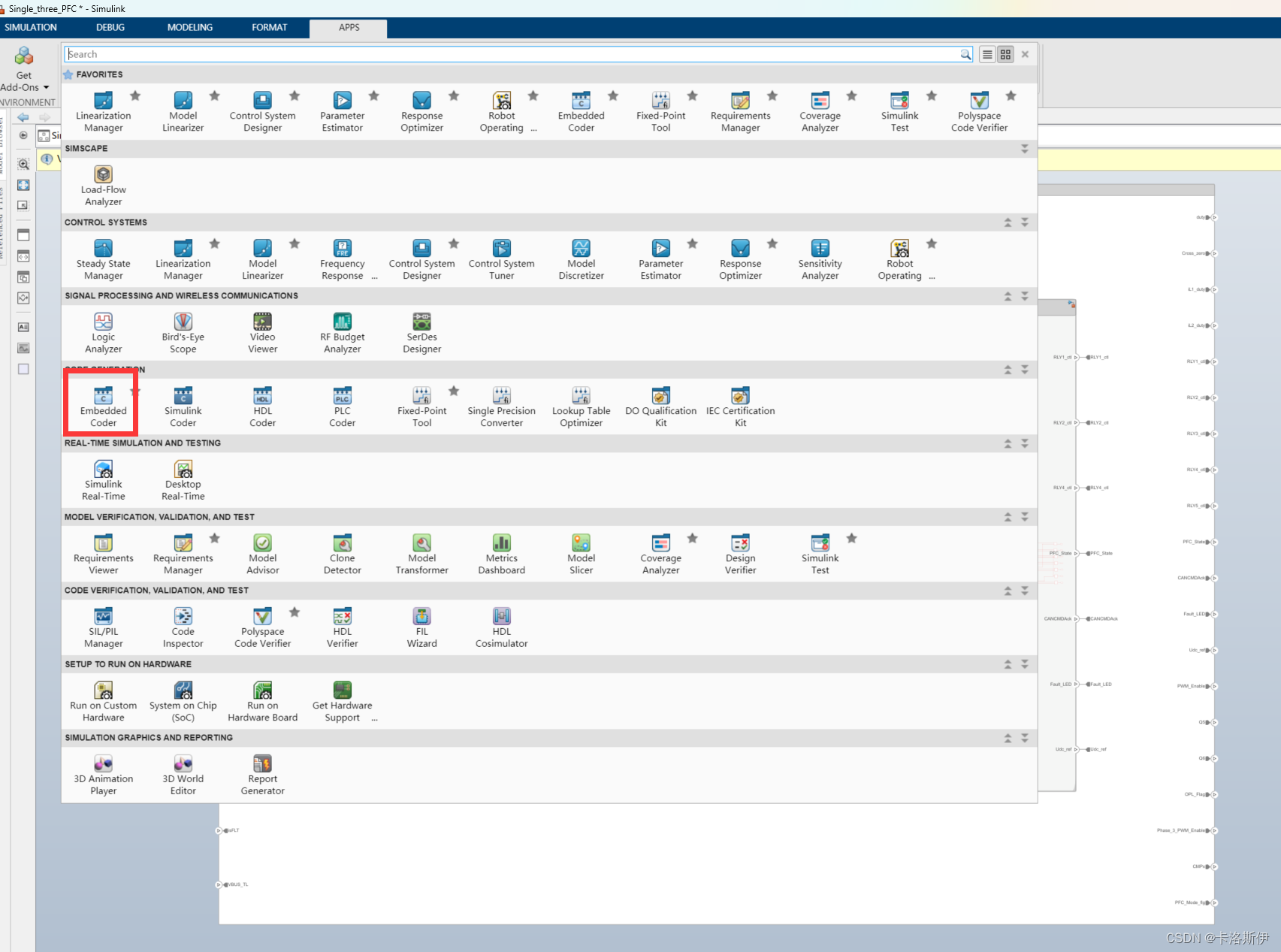Open Steady State Manager
Viewport: 1281px width, 952px height.
(103, 259)
